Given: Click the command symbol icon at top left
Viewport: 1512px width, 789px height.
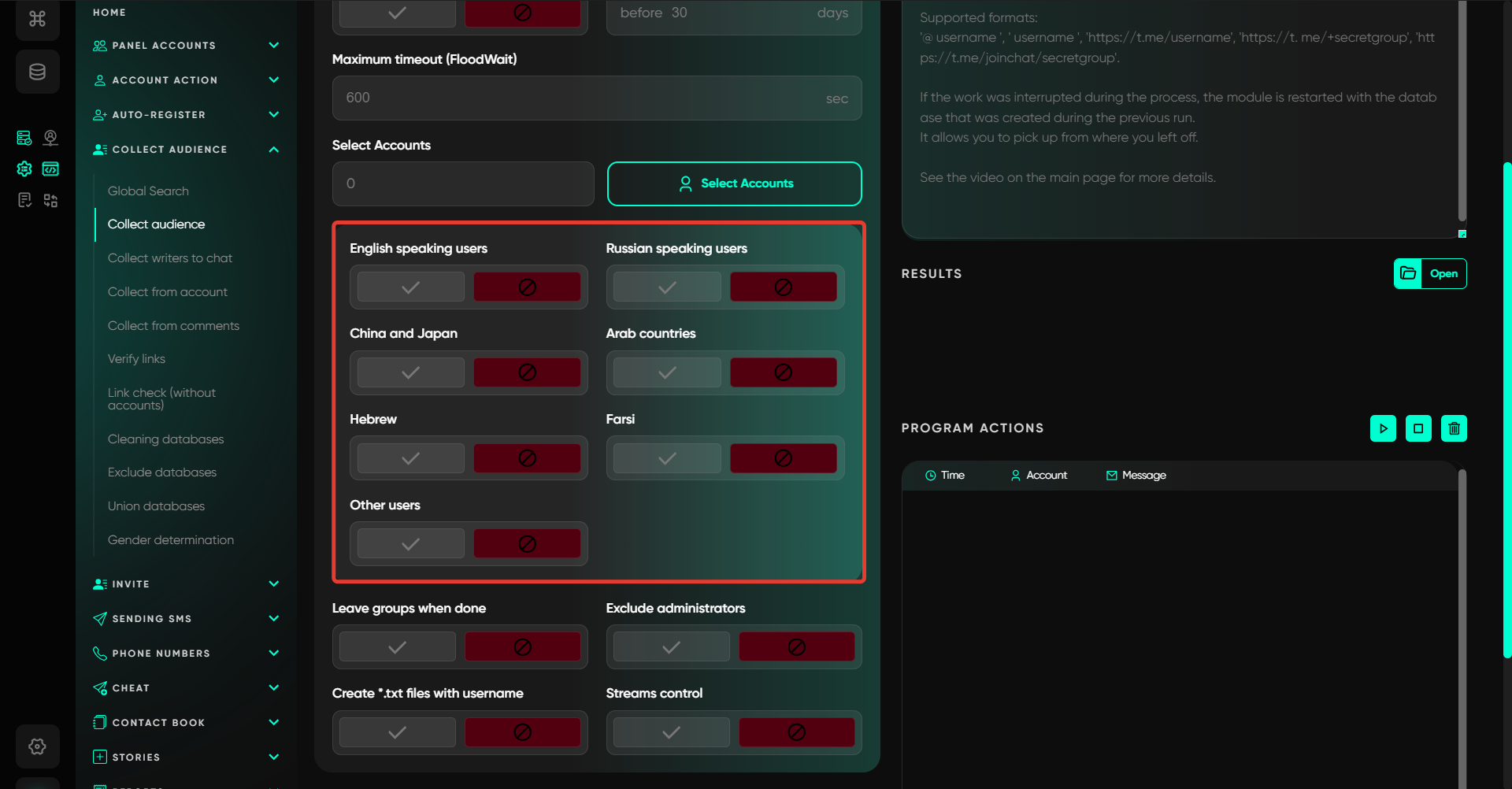Looking at the screenshot, I should (37, 19).
